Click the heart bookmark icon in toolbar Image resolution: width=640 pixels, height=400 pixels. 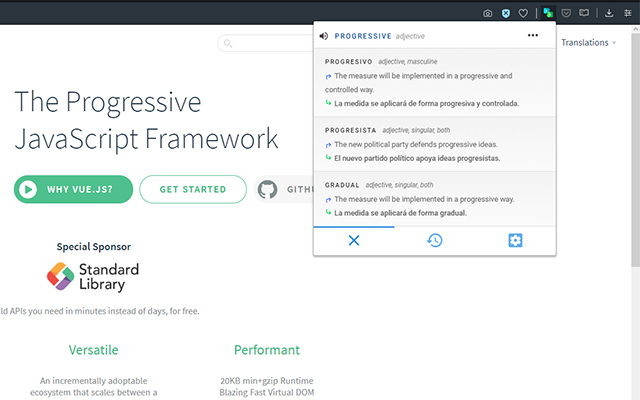pyautogui.click(x=523, y=13)
